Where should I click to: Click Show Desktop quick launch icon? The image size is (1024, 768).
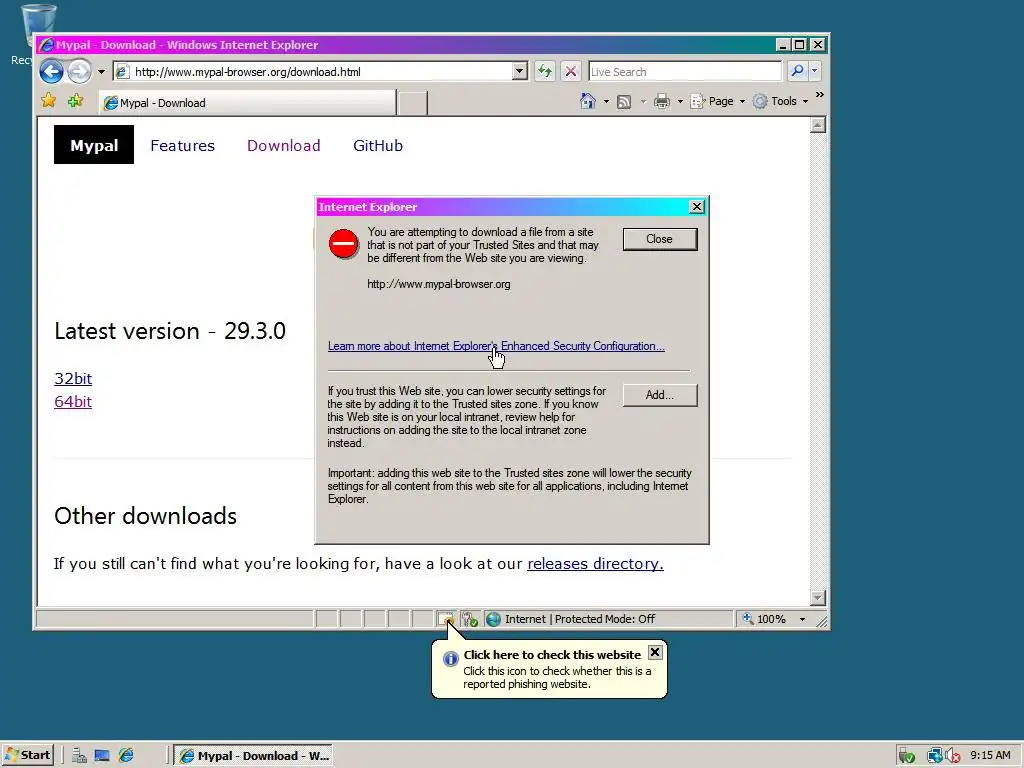pyautogui.click(x=102, y=756)
